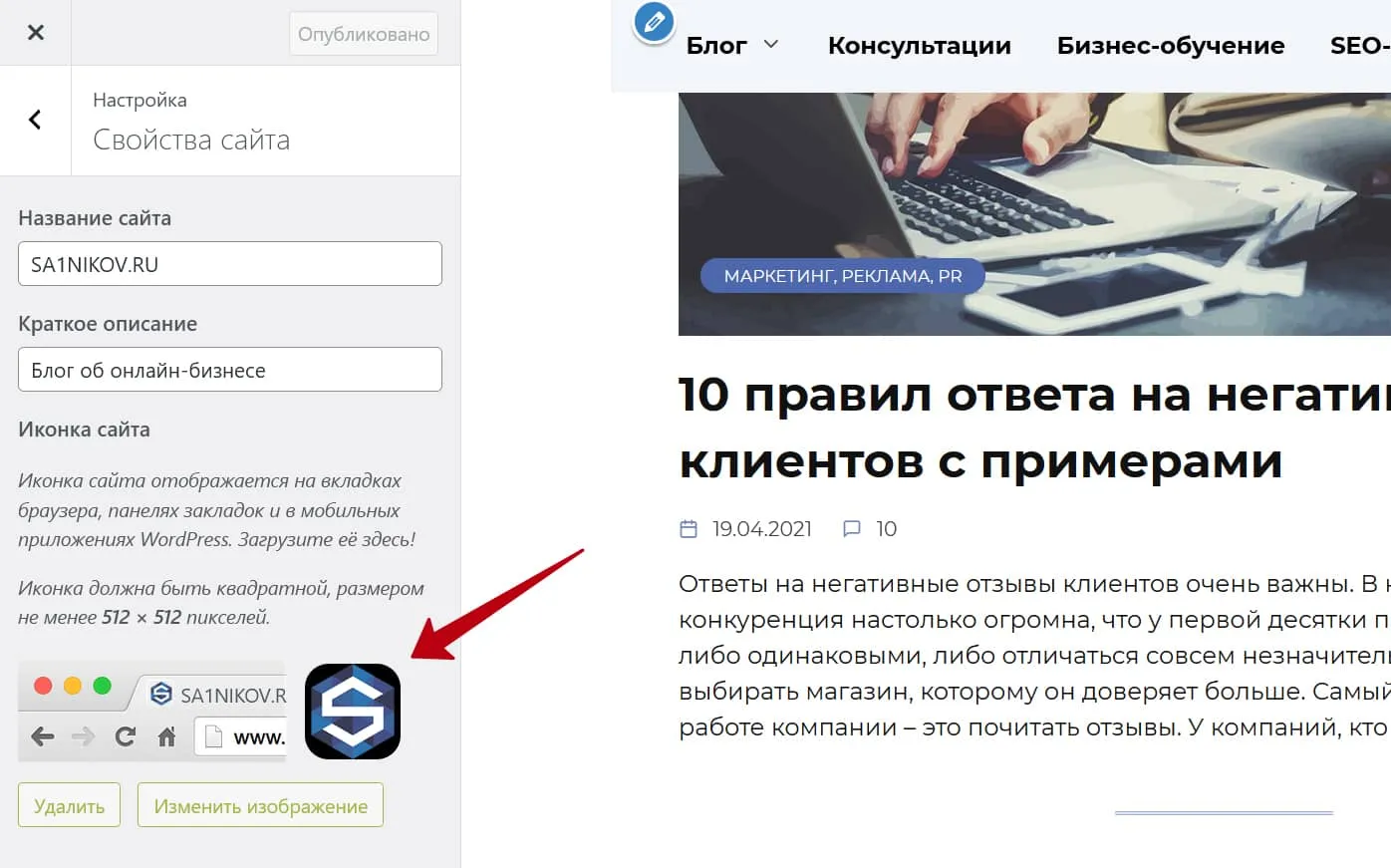Open the Консультации menu item
The image size is (1391, 868).
pos(920,46)
